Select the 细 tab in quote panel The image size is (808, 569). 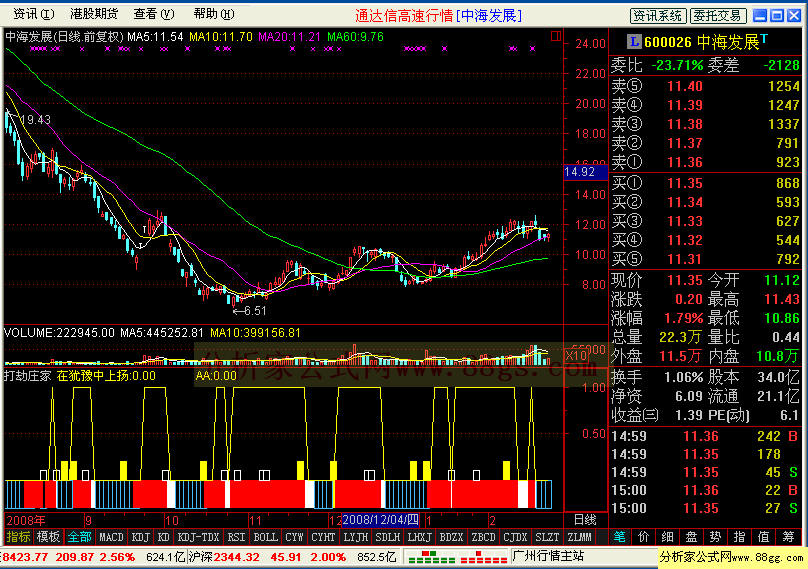[x=667, y=537]
